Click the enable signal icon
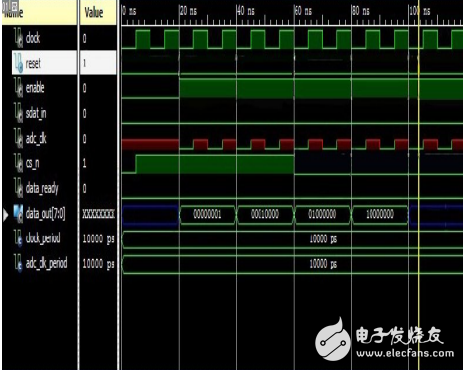The height and width of the screenshot is (370, 463). click(18, 88)
